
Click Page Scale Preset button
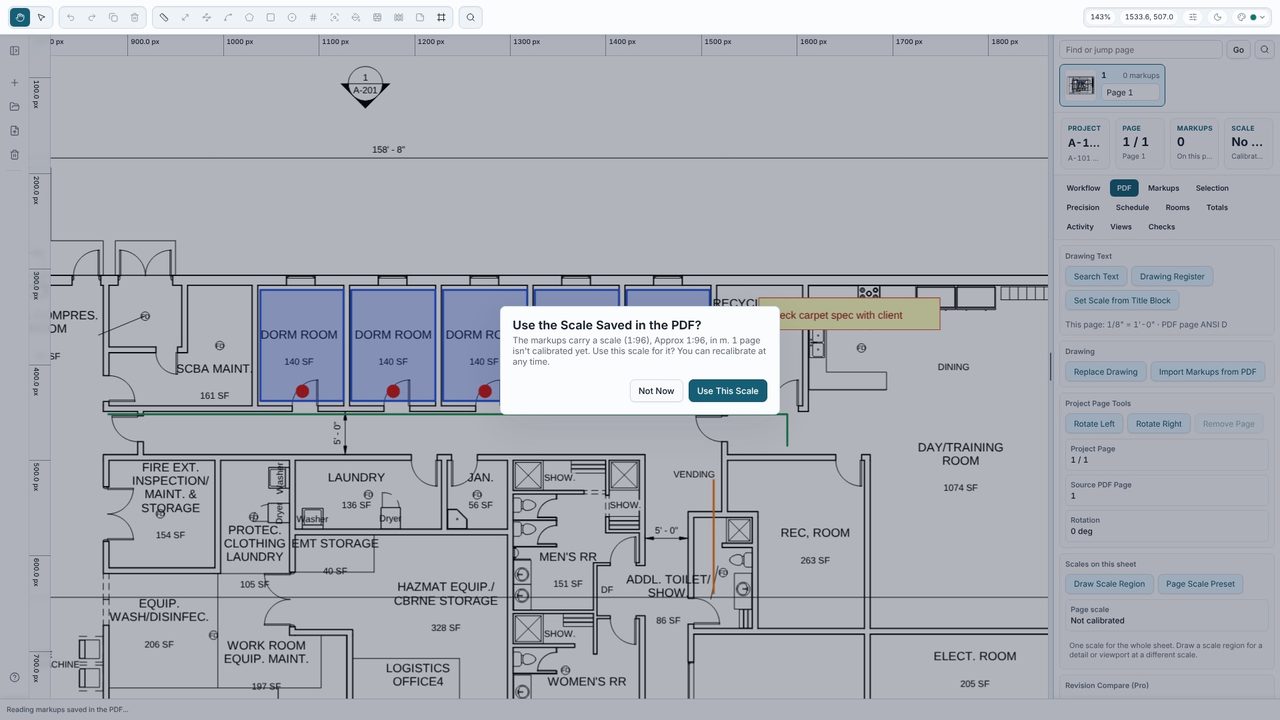(1200, 584)
